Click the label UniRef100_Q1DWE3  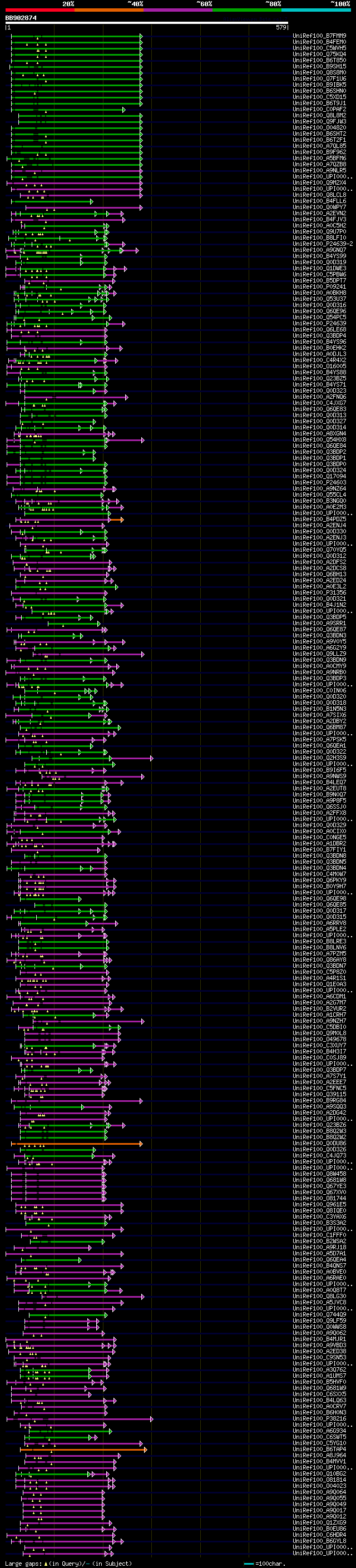pyautogui.click(x=319, y=269)
